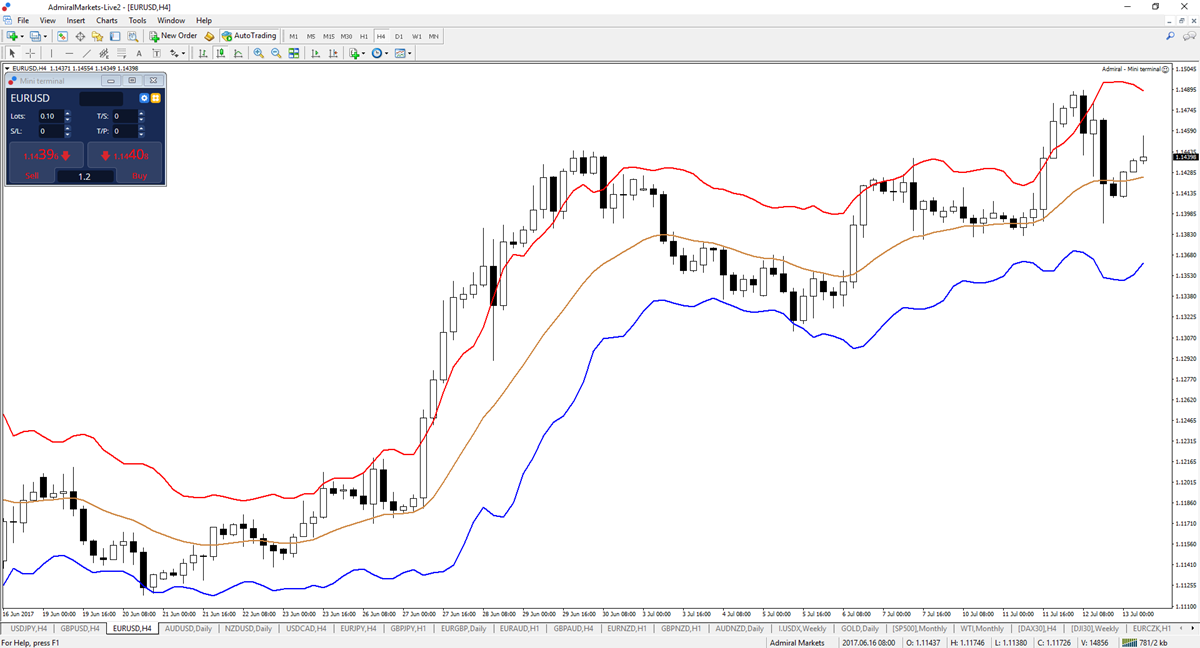The image size is (1200, 648).
Task: Toggle Auto Scroll chart icon
Action: pyautogui.click(x=316, y=53)
